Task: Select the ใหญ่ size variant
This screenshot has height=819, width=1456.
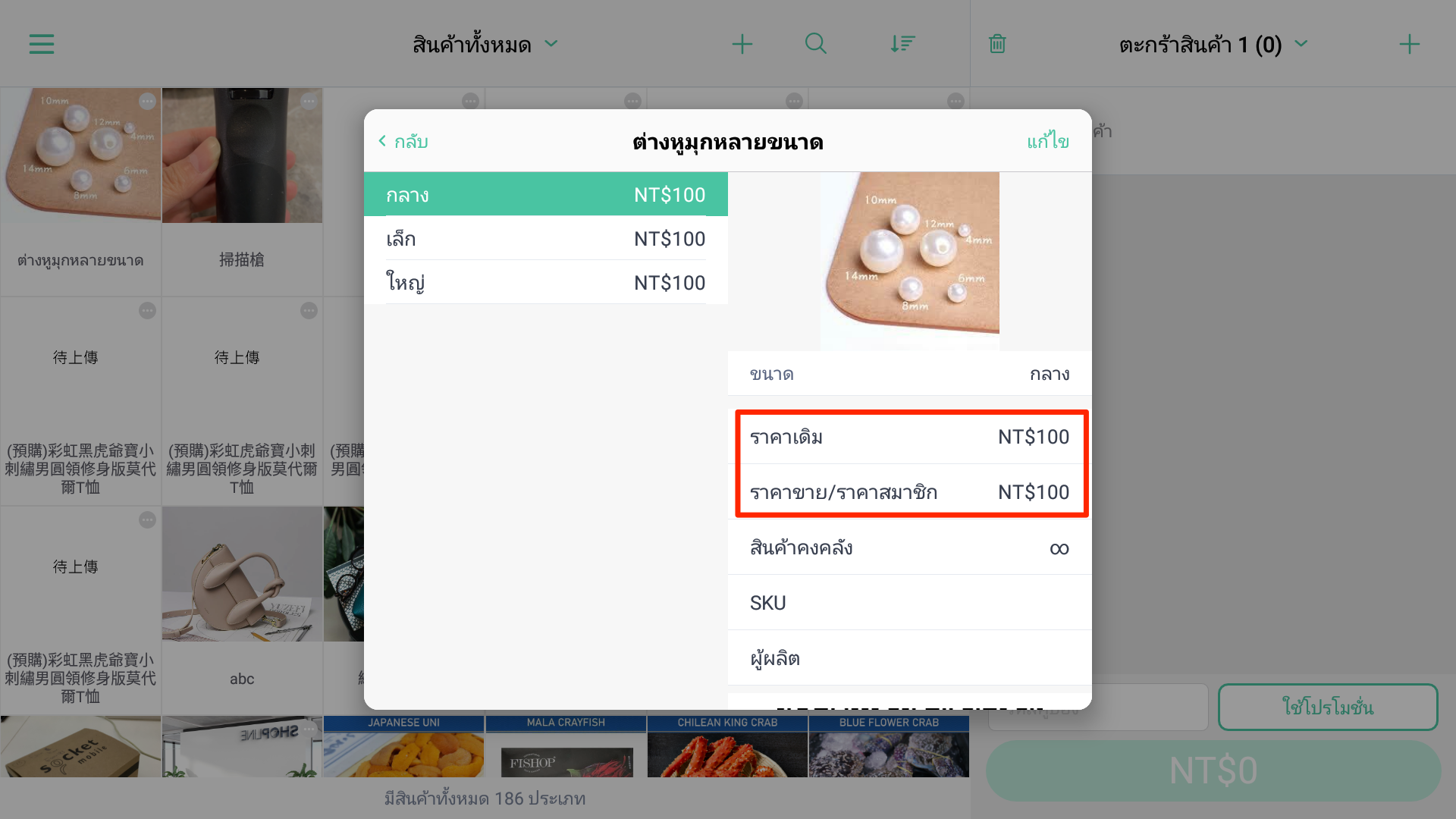Action: click(546, 283)
